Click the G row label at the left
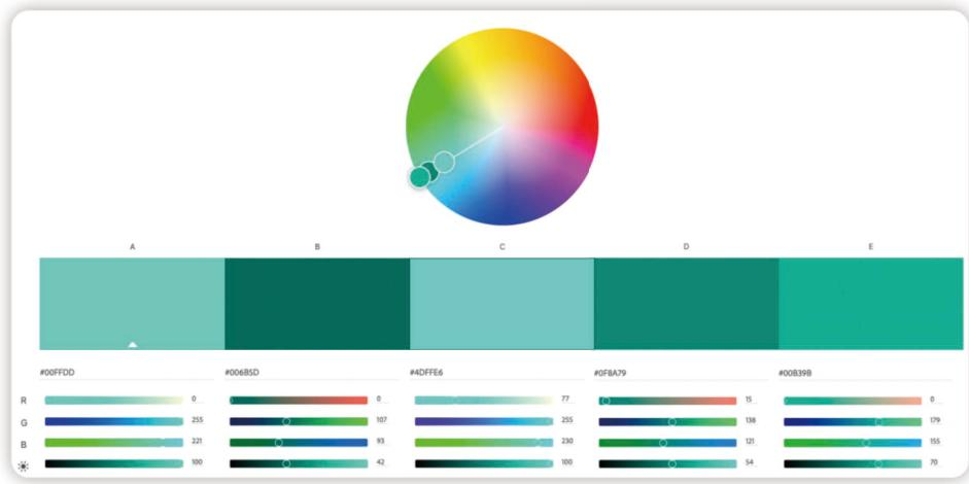 pyautogui.click(x=24, y=423)
